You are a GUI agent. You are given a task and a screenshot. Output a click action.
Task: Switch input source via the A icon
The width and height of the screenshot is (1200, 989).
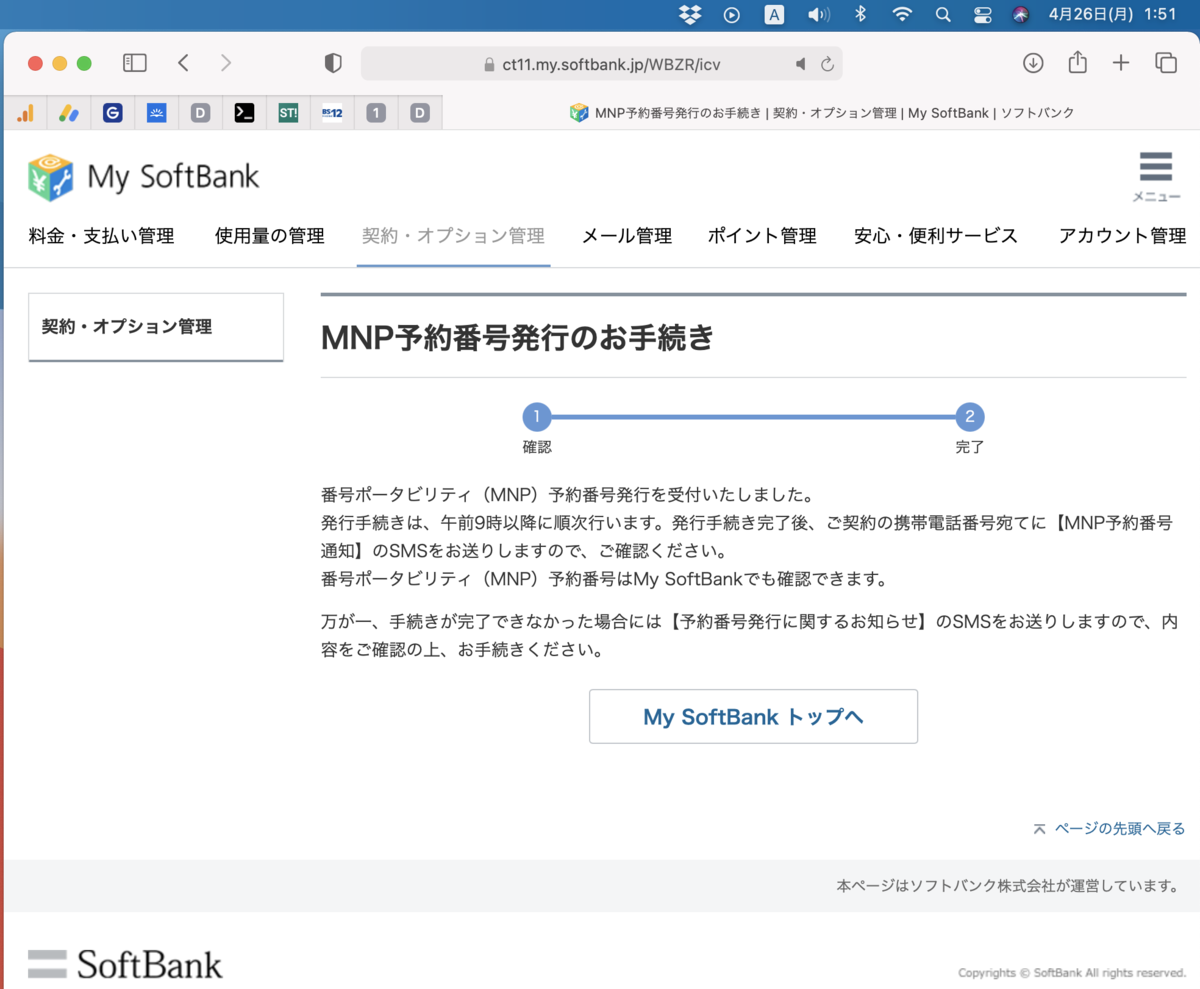pos(774,14)
